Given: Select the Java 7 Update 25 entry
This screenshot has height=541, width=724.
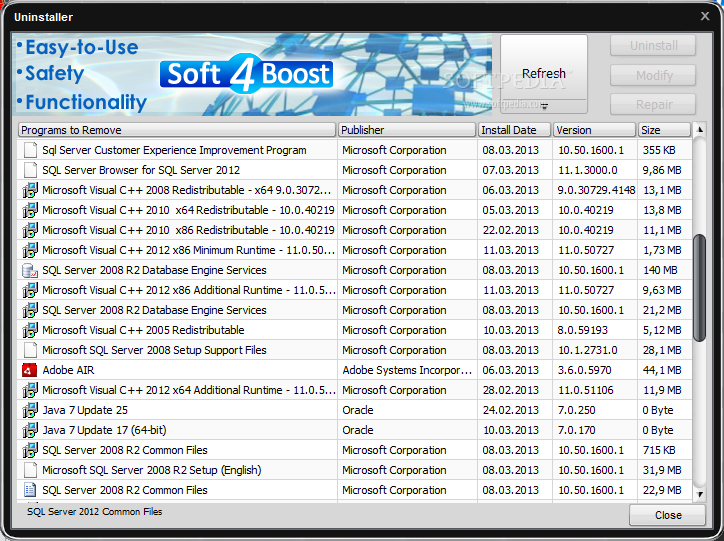Looking at the screenshot, I should coord(85,410).
